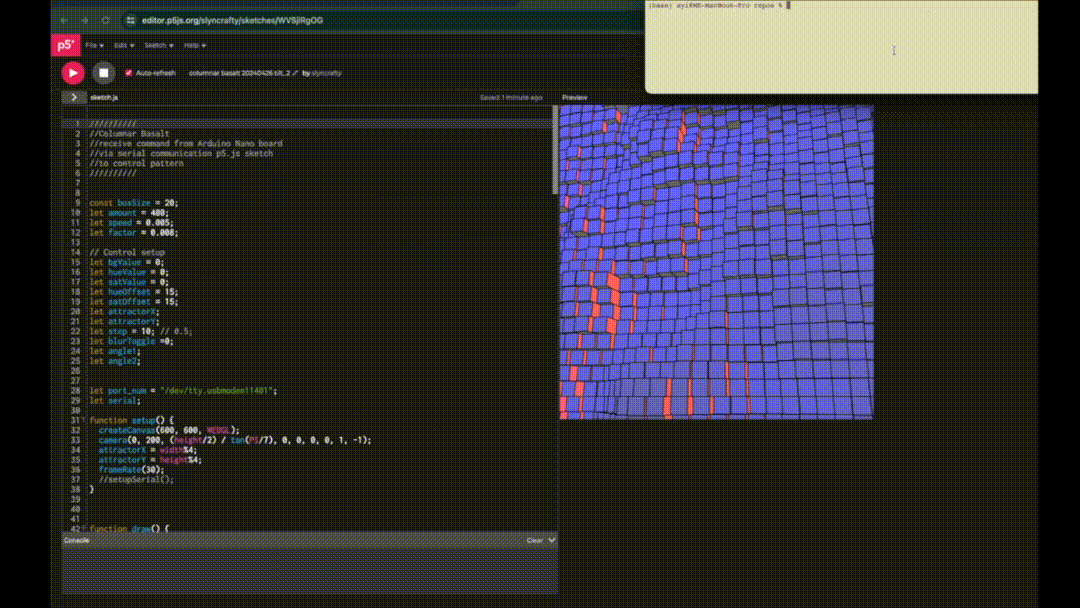
Task: Open the Edit dropdown menu
Action: [124, 45]
